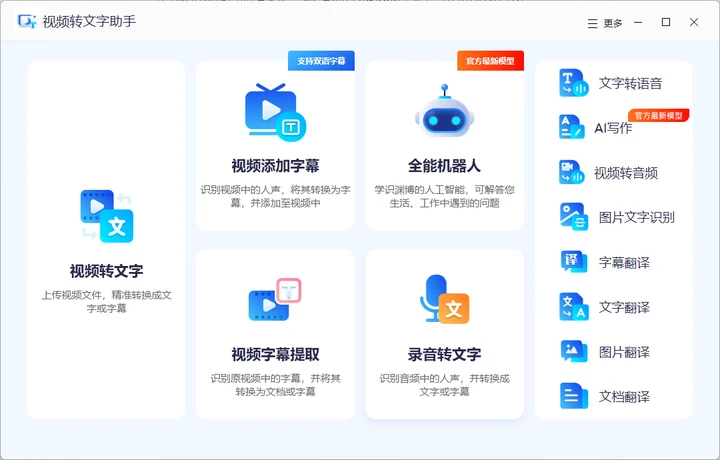Click the 录音转文字 microphone icon
720x460 pixels.
(x=444, y=299)
